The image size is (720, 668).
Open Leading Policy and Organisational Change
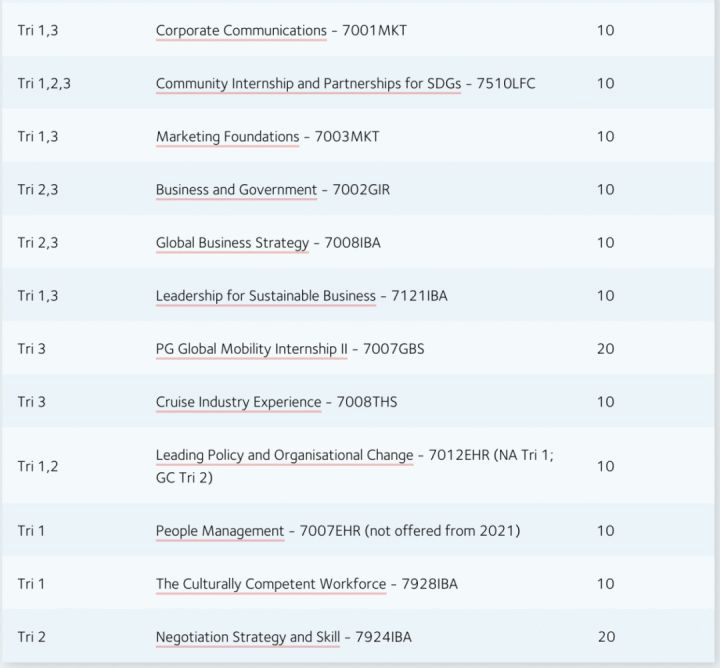(x=284, y=455)
